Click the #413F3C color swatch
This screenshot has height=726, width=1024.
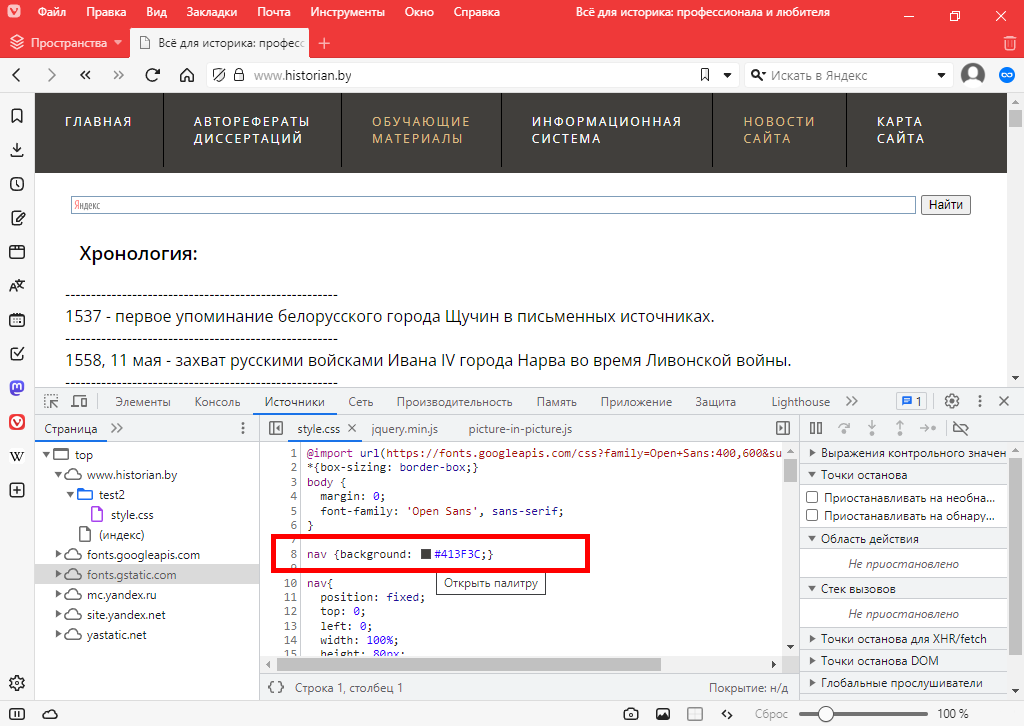(x=426, y=554)
